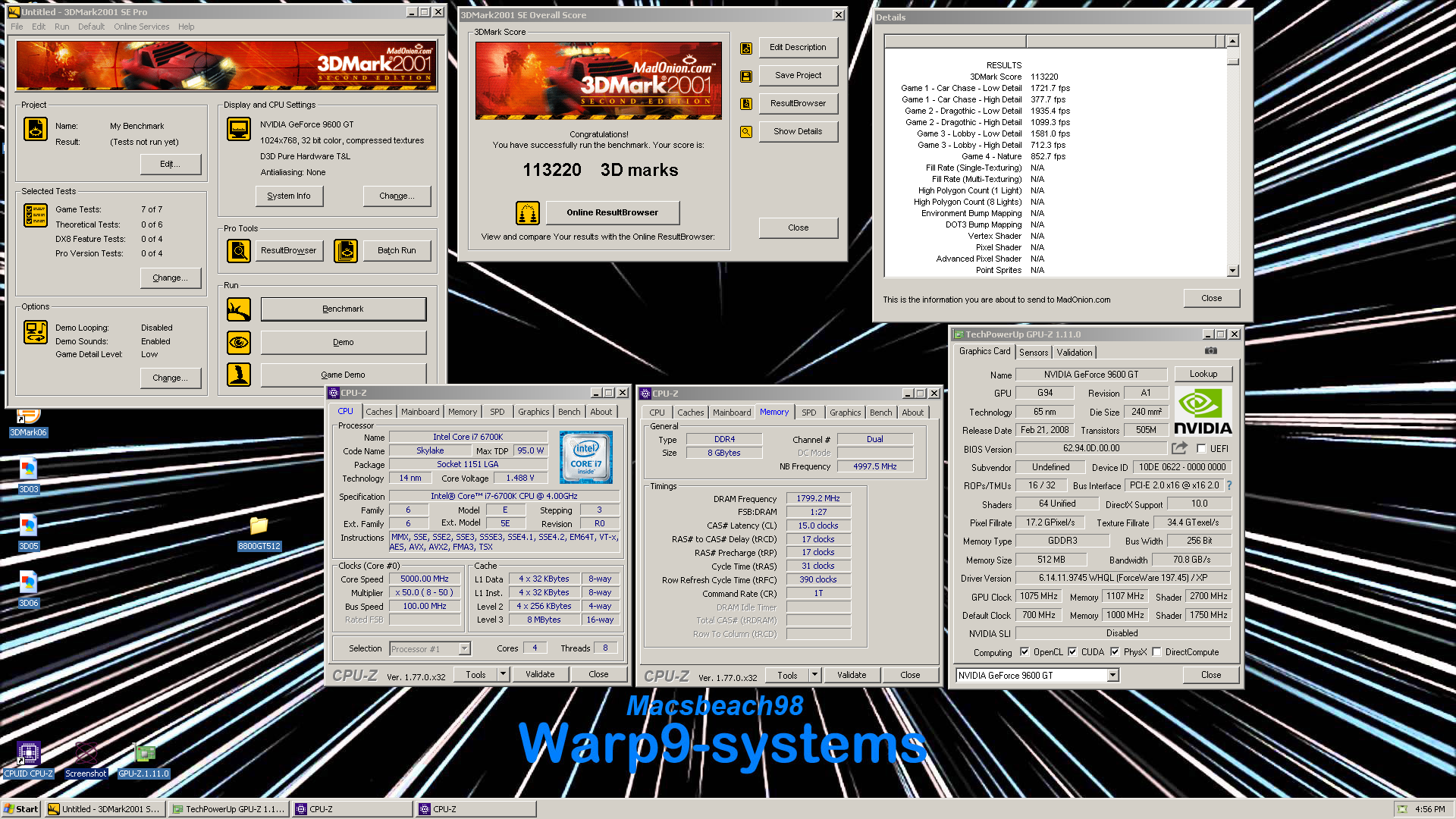The width and height of the screenshot is (1456, 819).
Task: Open the 3DMark06 desktop shortcut
Action: click(28, 423)
